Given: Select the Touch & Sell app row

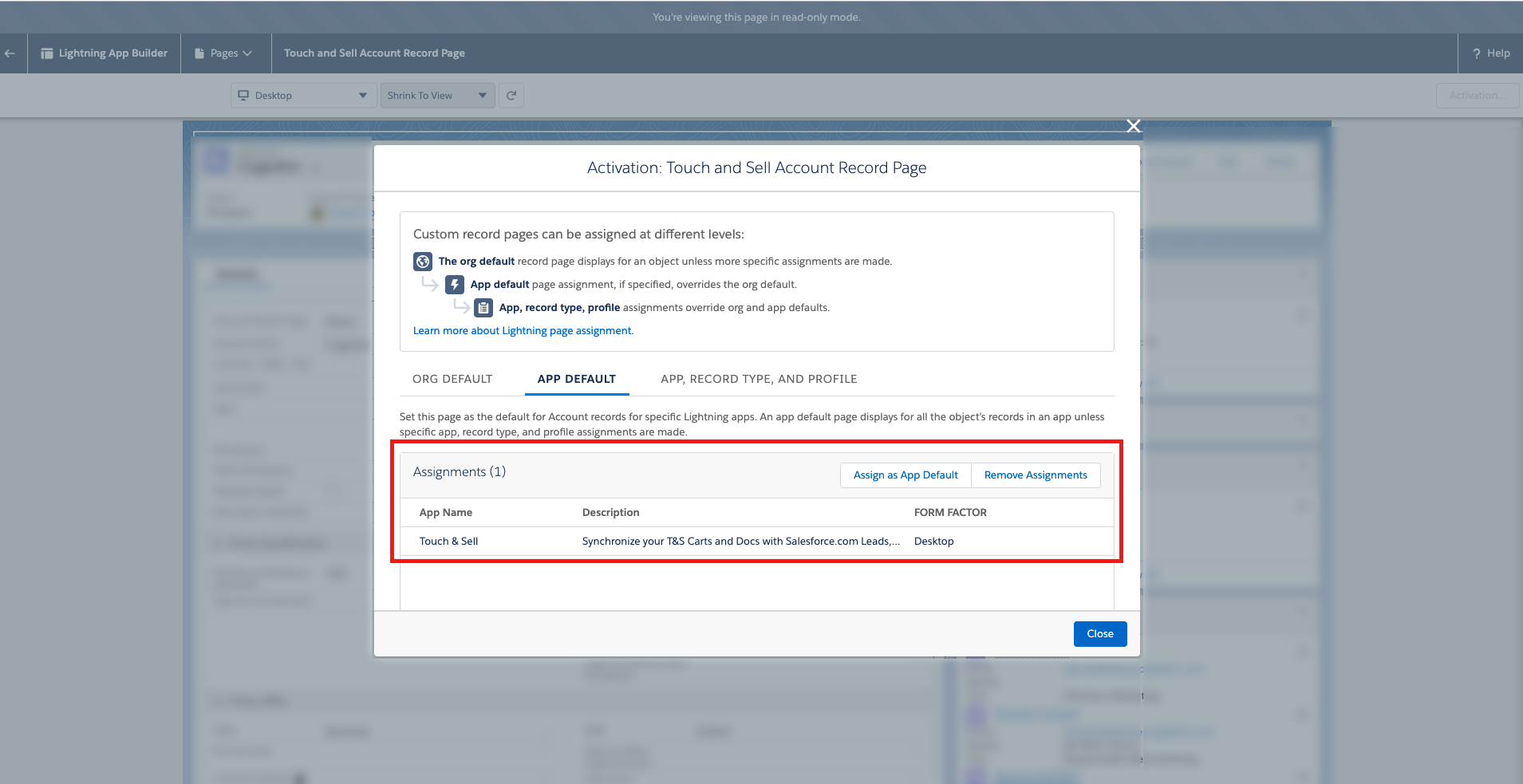Looking at the screenshot, I should [757, 542].
